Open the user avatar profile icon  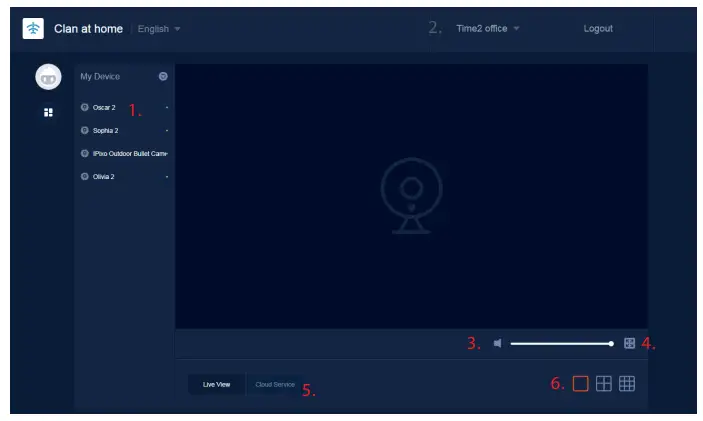coord(48,77)
